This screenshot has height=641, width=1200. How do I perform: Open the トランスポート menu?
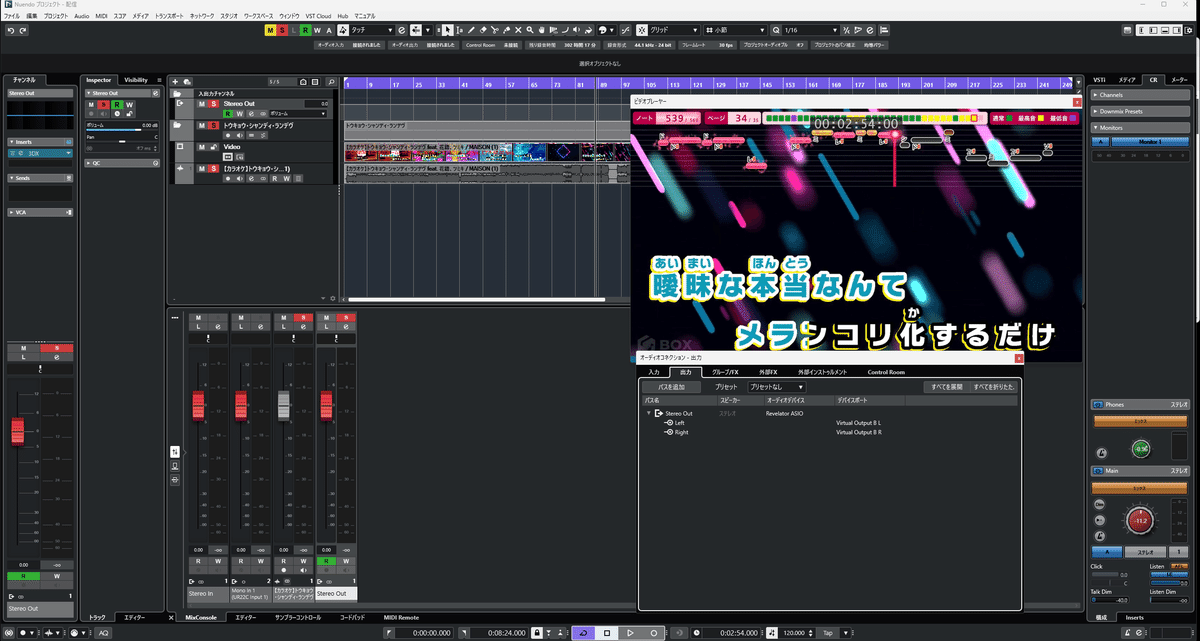pyautogui.click(x=170, y=17)
